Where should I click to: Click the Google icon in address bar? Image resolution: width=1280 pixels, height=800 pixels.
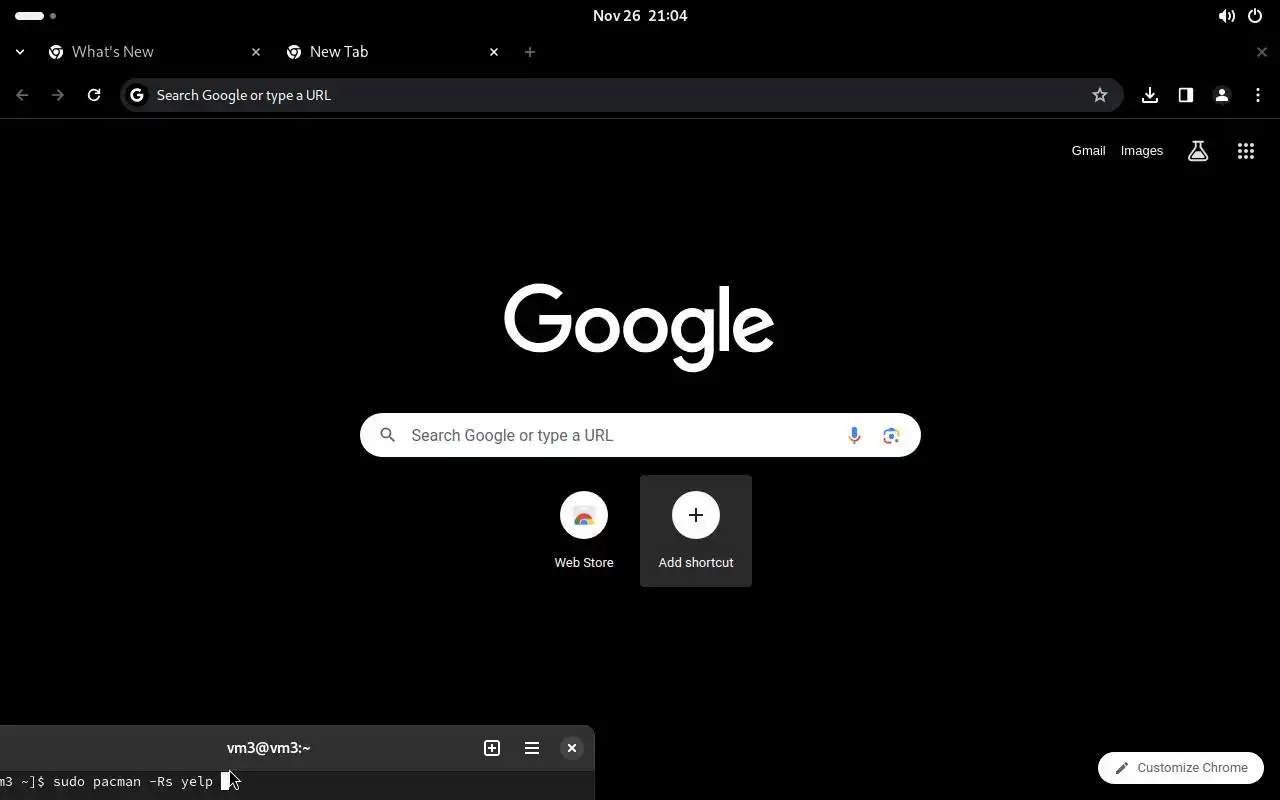[137, 95]
